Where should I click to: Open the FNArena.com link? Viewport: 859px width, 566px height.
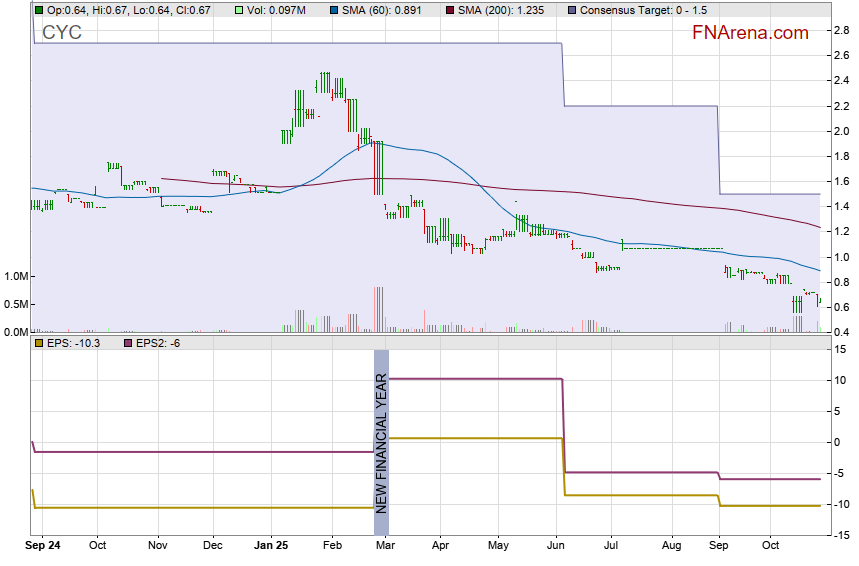click(x=750, y=33)
